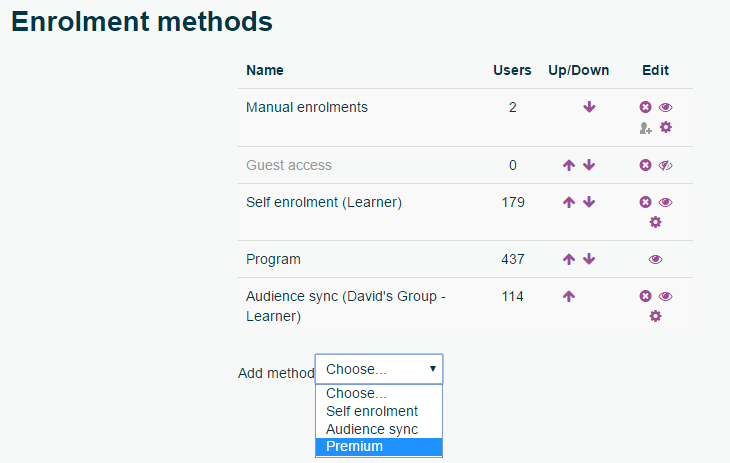The image size is (730, 463).
Task: Move Audience sync method up
Action: tap(569, 296)
